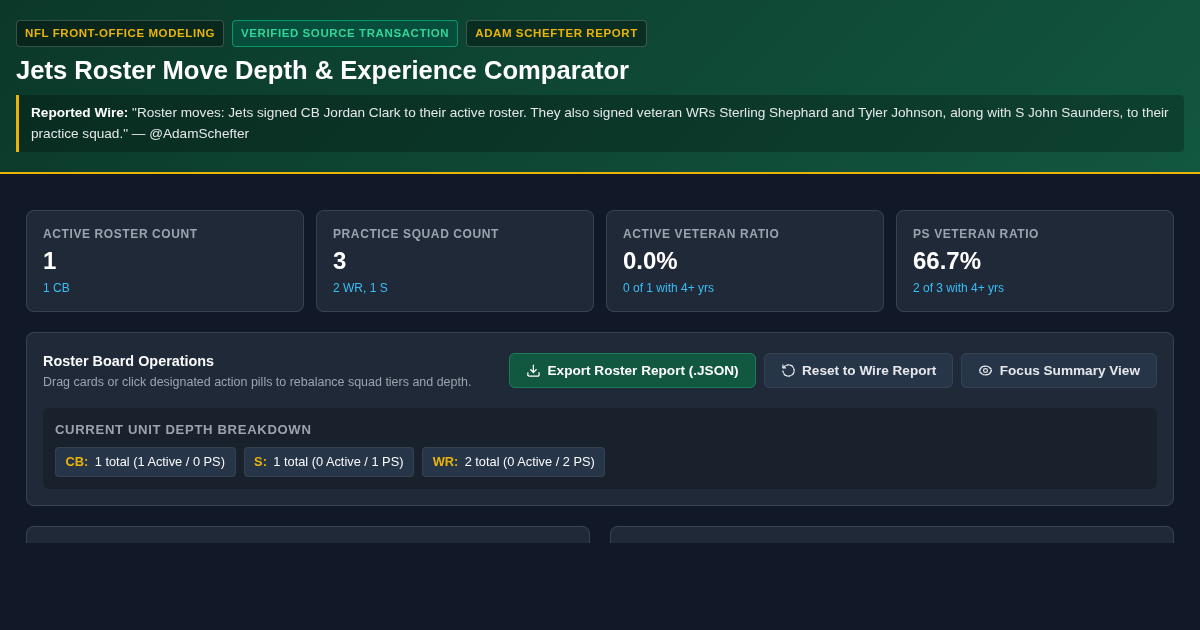This screenshot has width=1200, height=630.
Task: Select the NFL Front-Office Modeling tag
Action: click(x=120, y=33)
